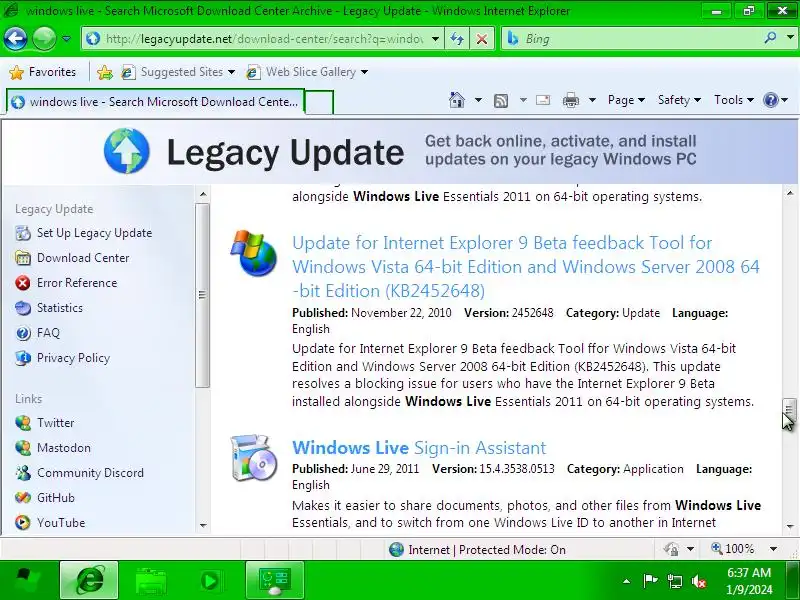800x600 pixels.
Task: Open the Help question mark menu
Action: click(x=775, y=100)
